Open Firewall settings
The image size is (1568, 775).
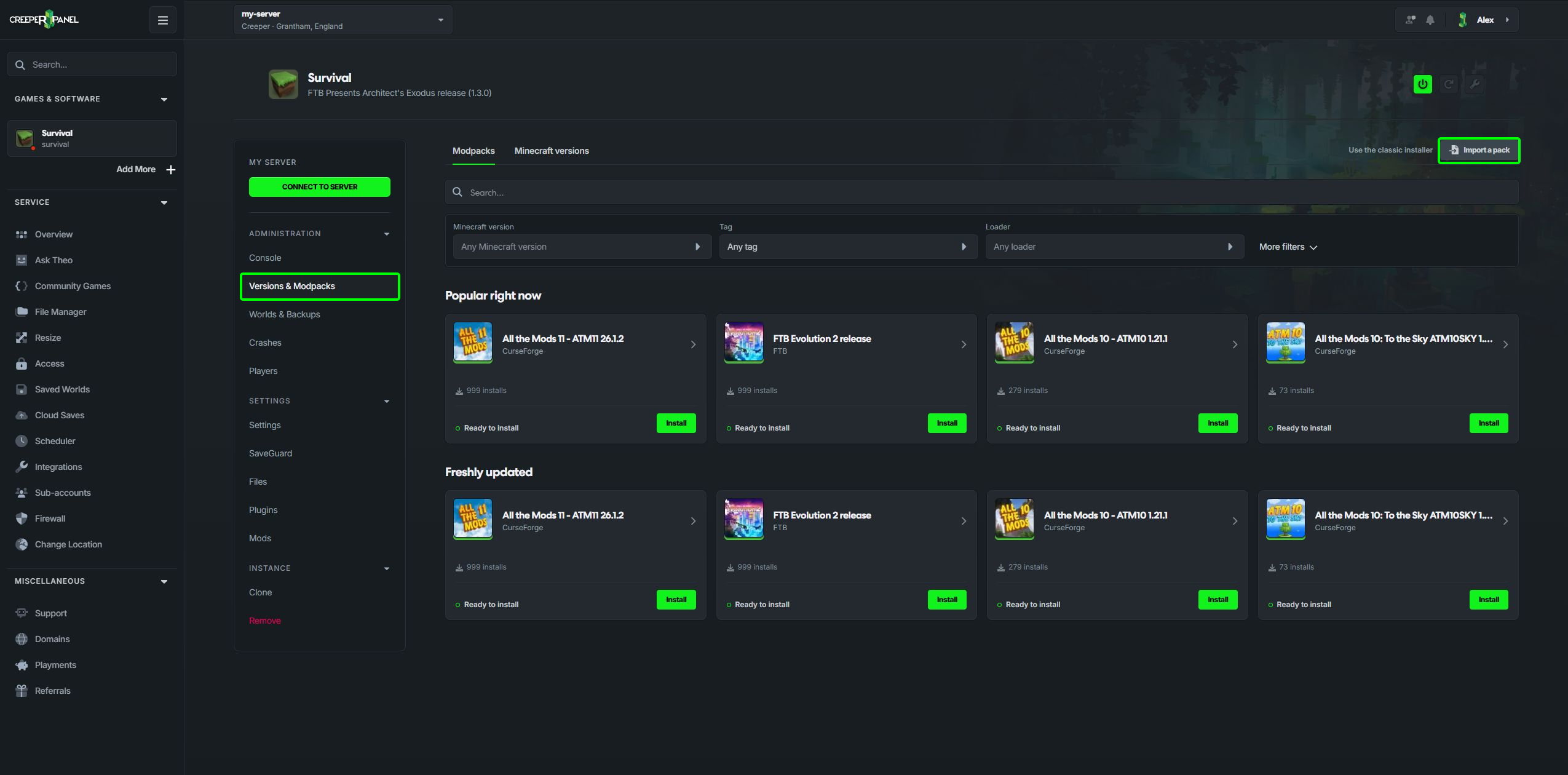50,519
